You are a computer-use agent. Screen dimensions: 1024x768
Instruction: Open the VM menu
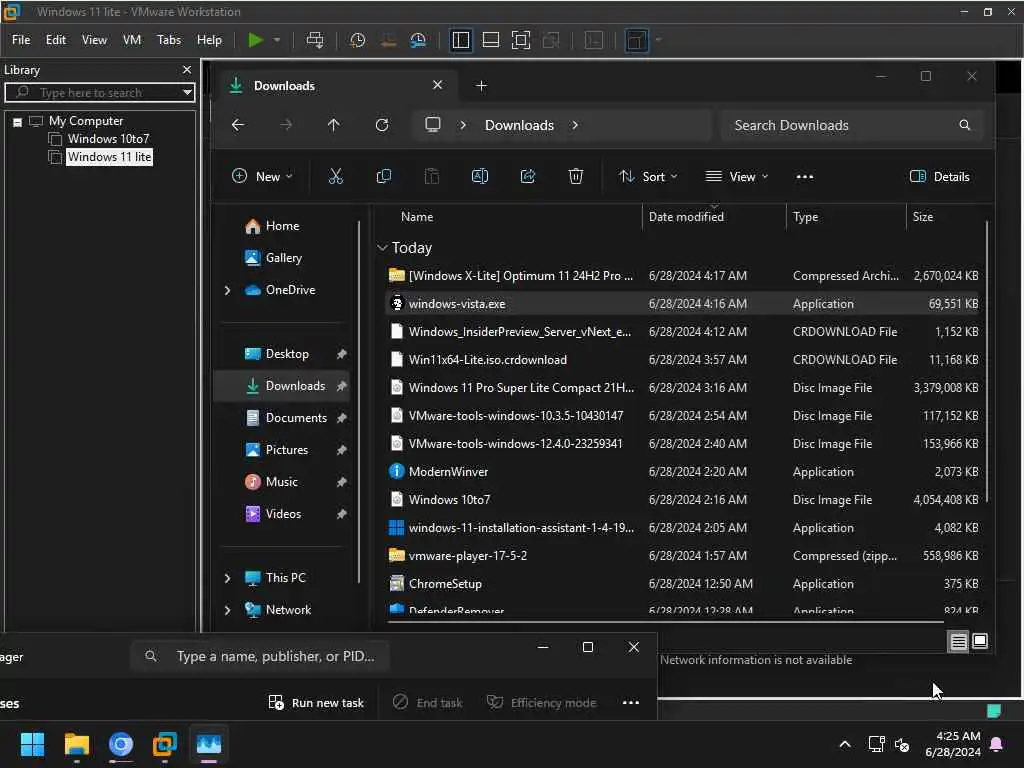(132, 40)
